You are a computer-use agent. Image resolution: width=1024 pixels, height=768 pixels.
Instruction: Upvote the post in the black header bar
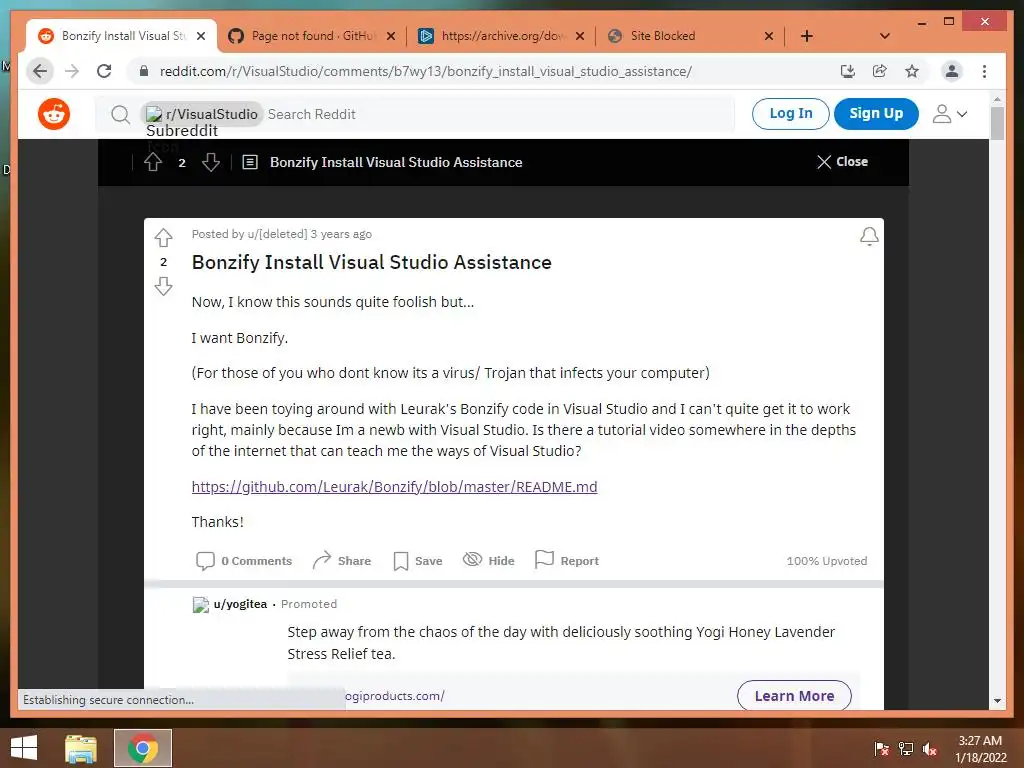pyautogui.click(x=153, y=162)
